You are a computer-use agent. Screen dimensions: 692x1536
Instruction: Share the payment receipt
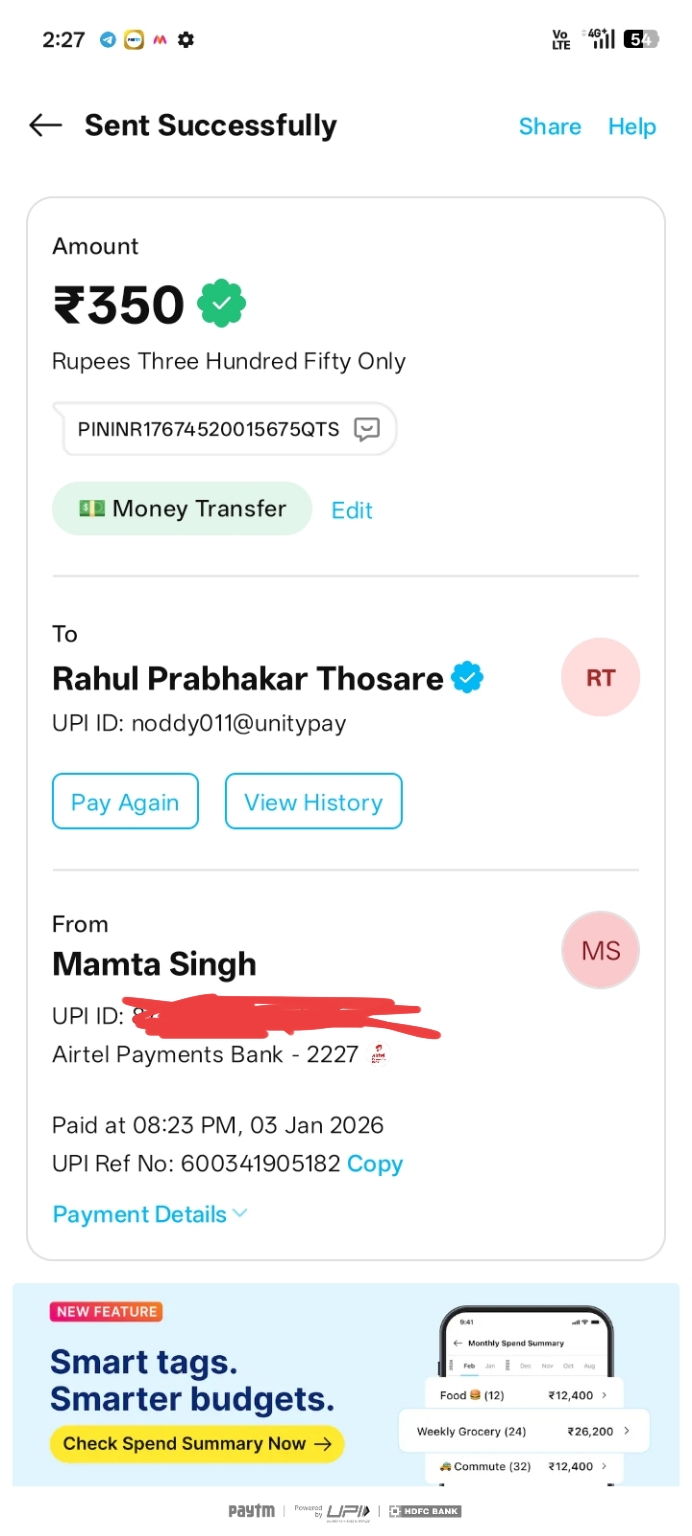pyautogui.click(x=549, y=127)
